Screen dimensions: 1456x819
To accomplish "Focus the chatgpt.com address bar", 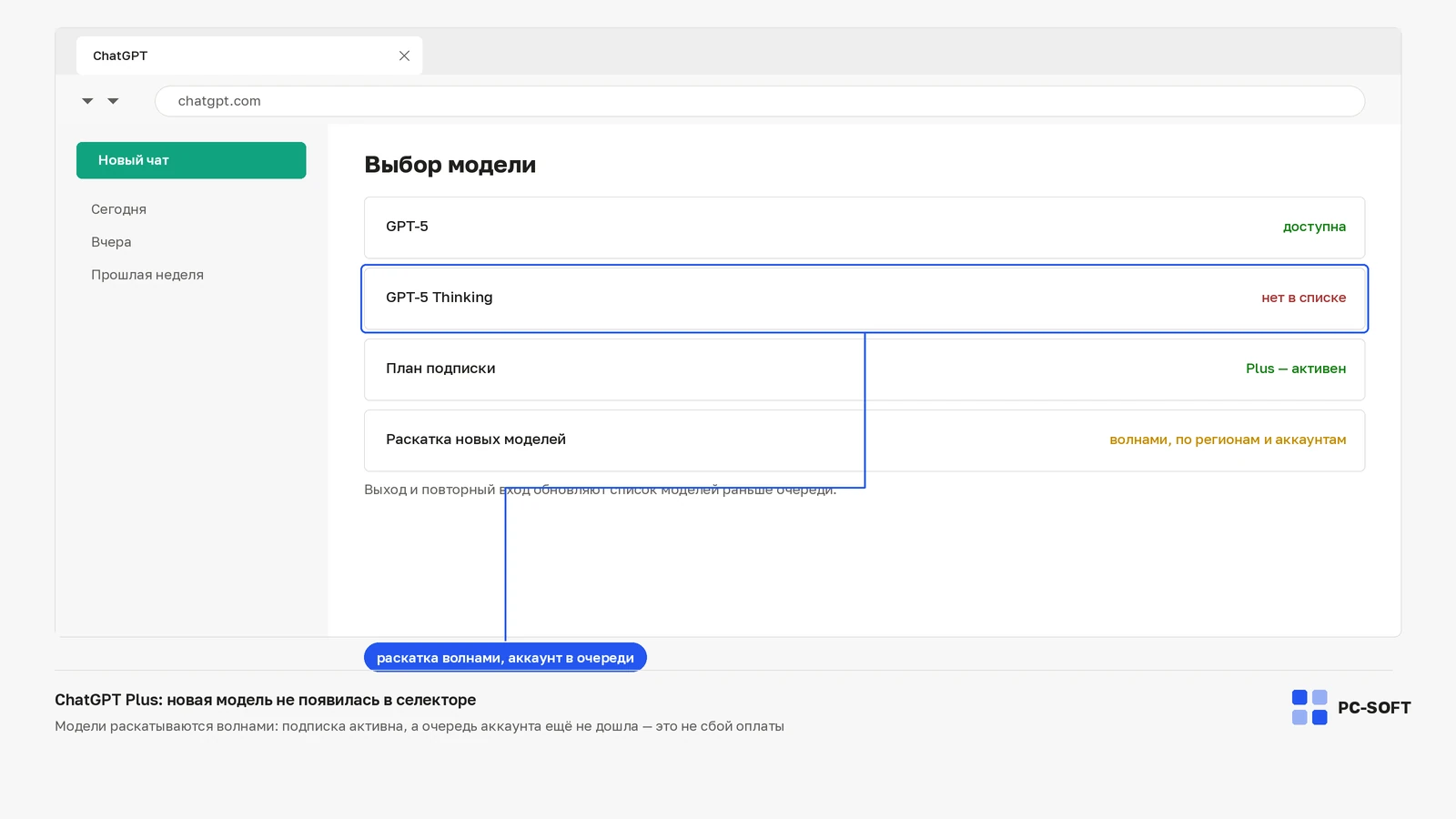I will coord(759,101).
